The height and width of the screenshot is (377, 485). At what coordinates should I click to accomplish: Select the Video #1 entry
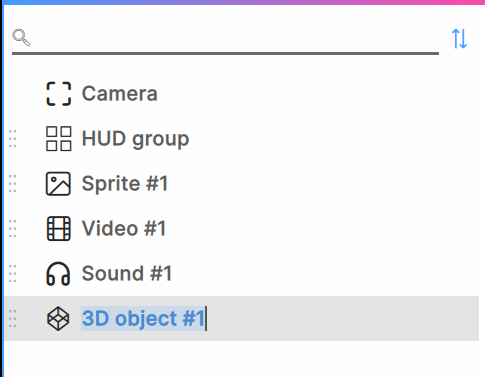tap(242, 229)
